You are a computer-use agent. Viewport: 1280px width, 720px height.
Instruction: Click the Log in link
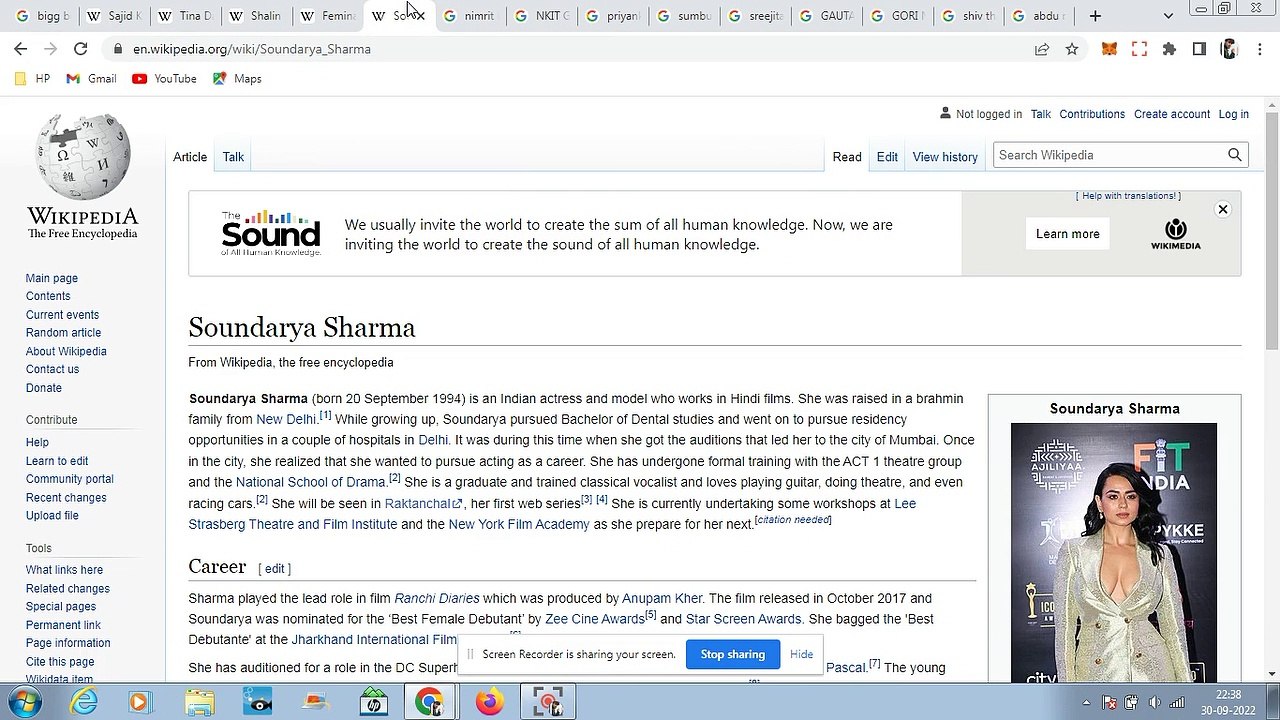(x=1233, y=114)
